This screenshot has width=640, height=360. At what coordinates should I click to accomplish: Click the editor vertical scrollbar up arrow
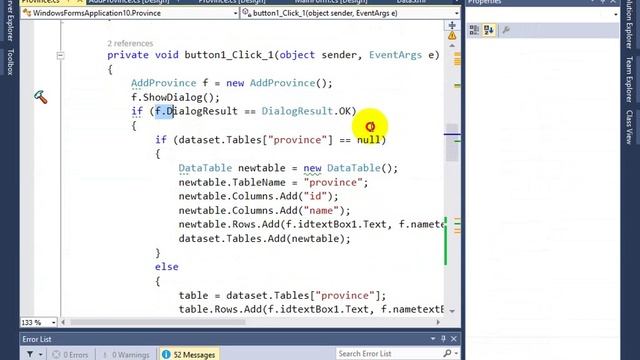pyautogui.click(x=452, y=46)
